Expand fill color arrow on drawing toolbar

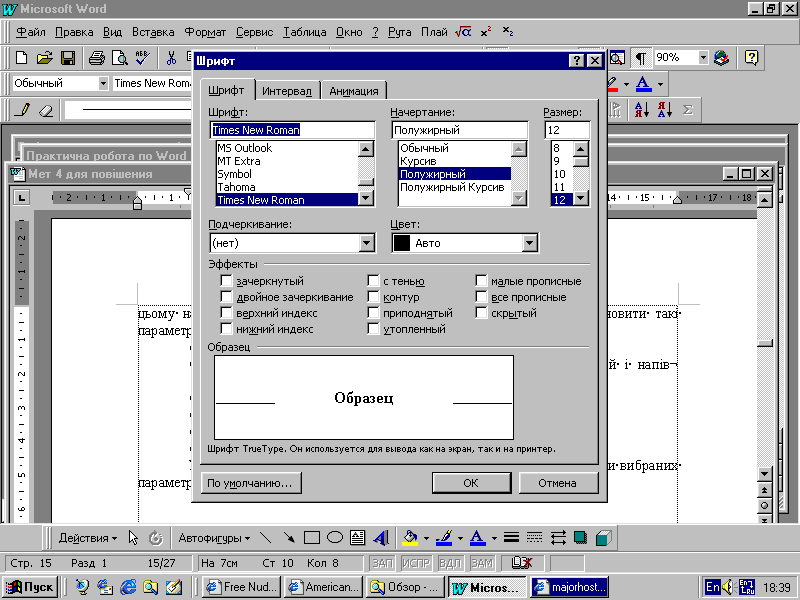click(x=426, y=538)
